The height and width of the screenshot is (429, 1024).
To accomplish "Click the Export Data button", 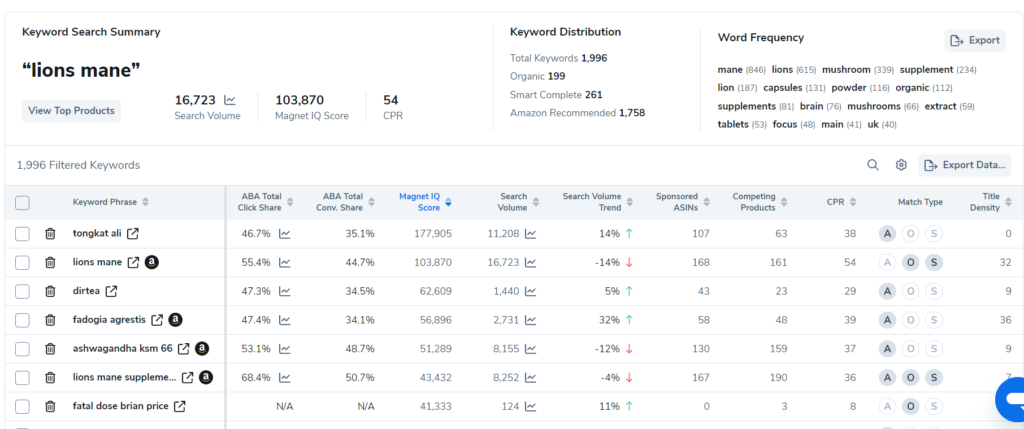I will pyautogui.click(x=965, y=165).
